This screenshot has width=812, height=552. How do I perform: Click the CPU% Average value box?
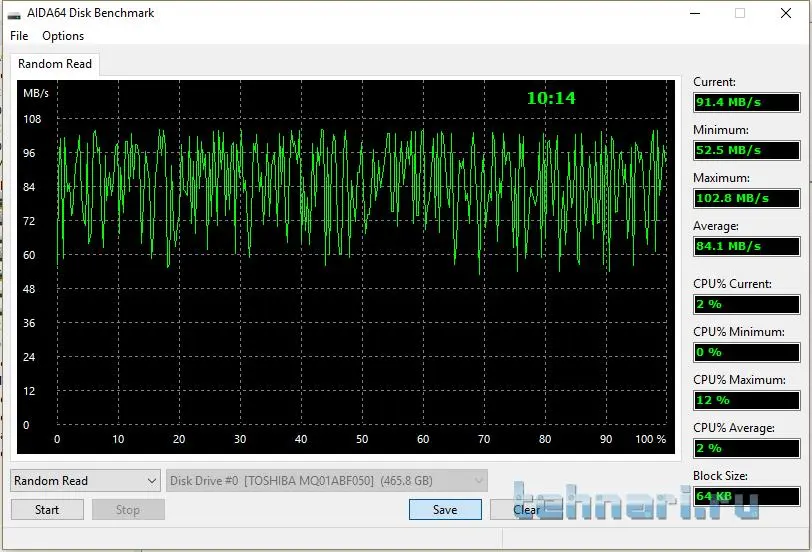click(746, 449)
